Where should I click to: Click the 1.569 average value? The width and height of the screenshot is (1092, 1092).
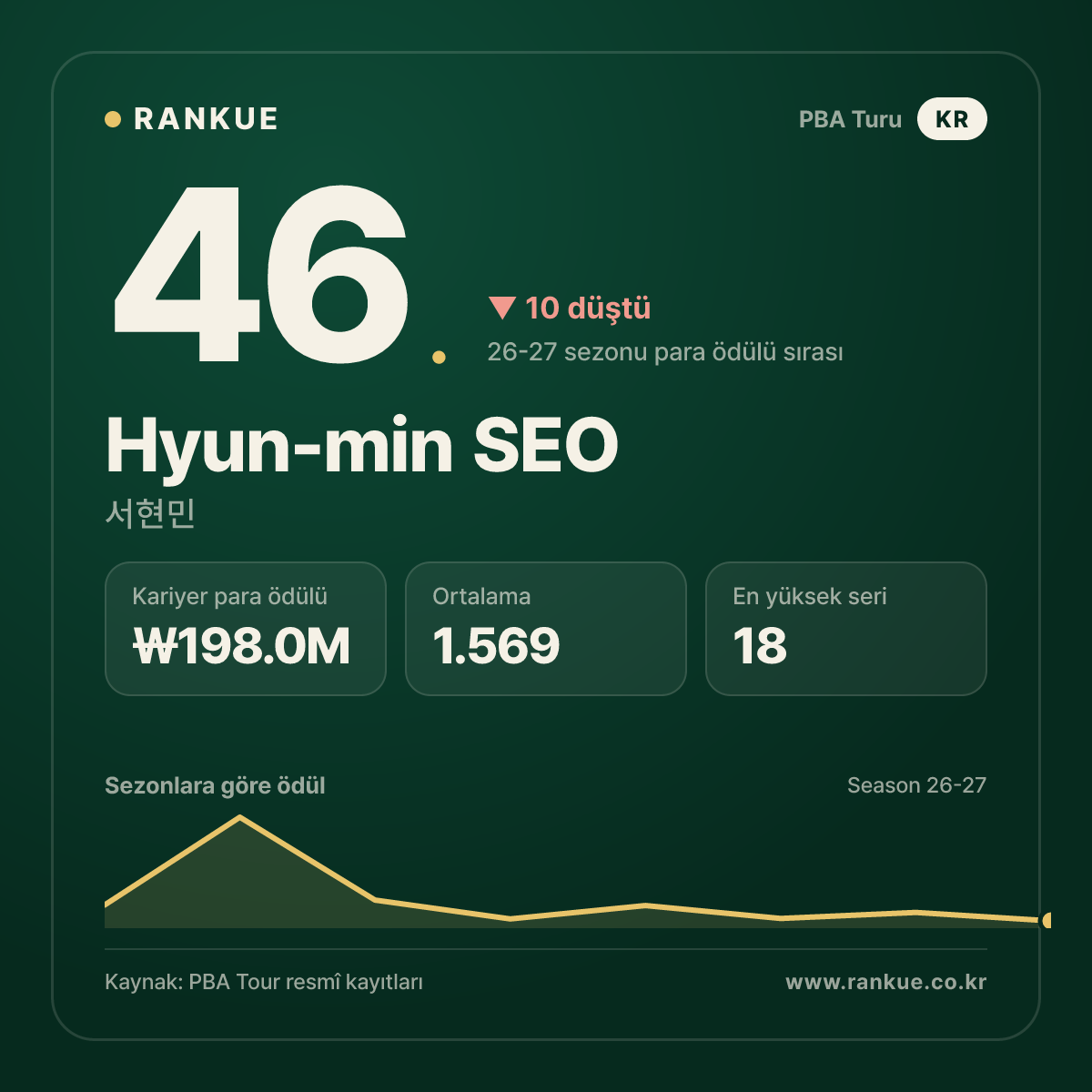coord(496,646)
